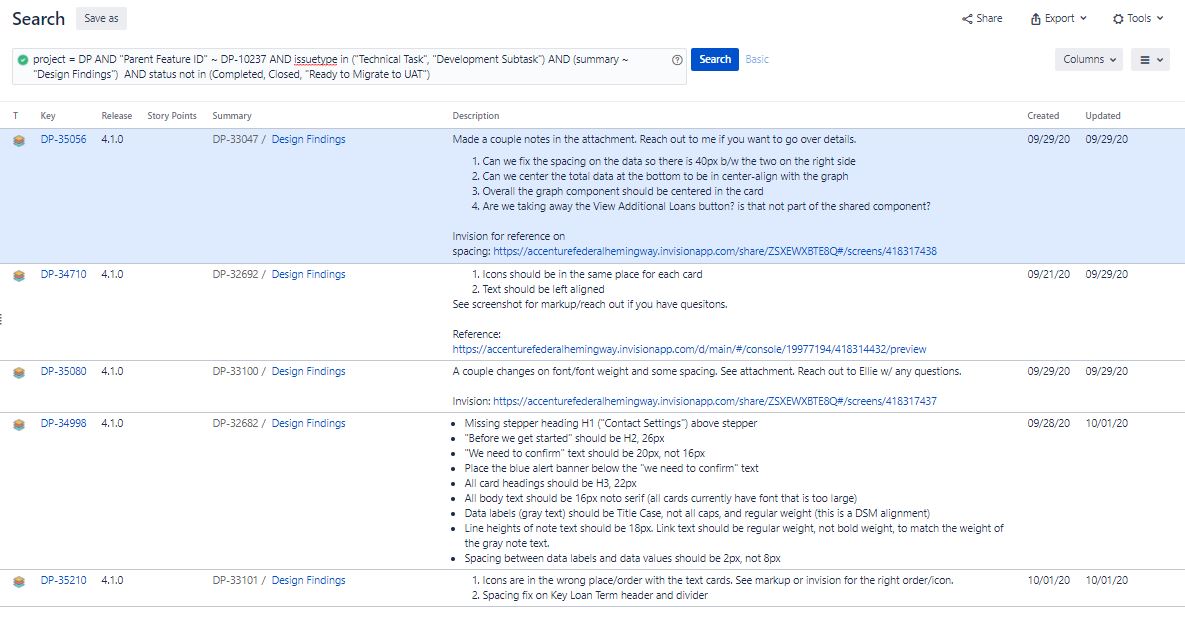
Task: Click the issue type icon for DP-34710
Action: pos(18,274)
